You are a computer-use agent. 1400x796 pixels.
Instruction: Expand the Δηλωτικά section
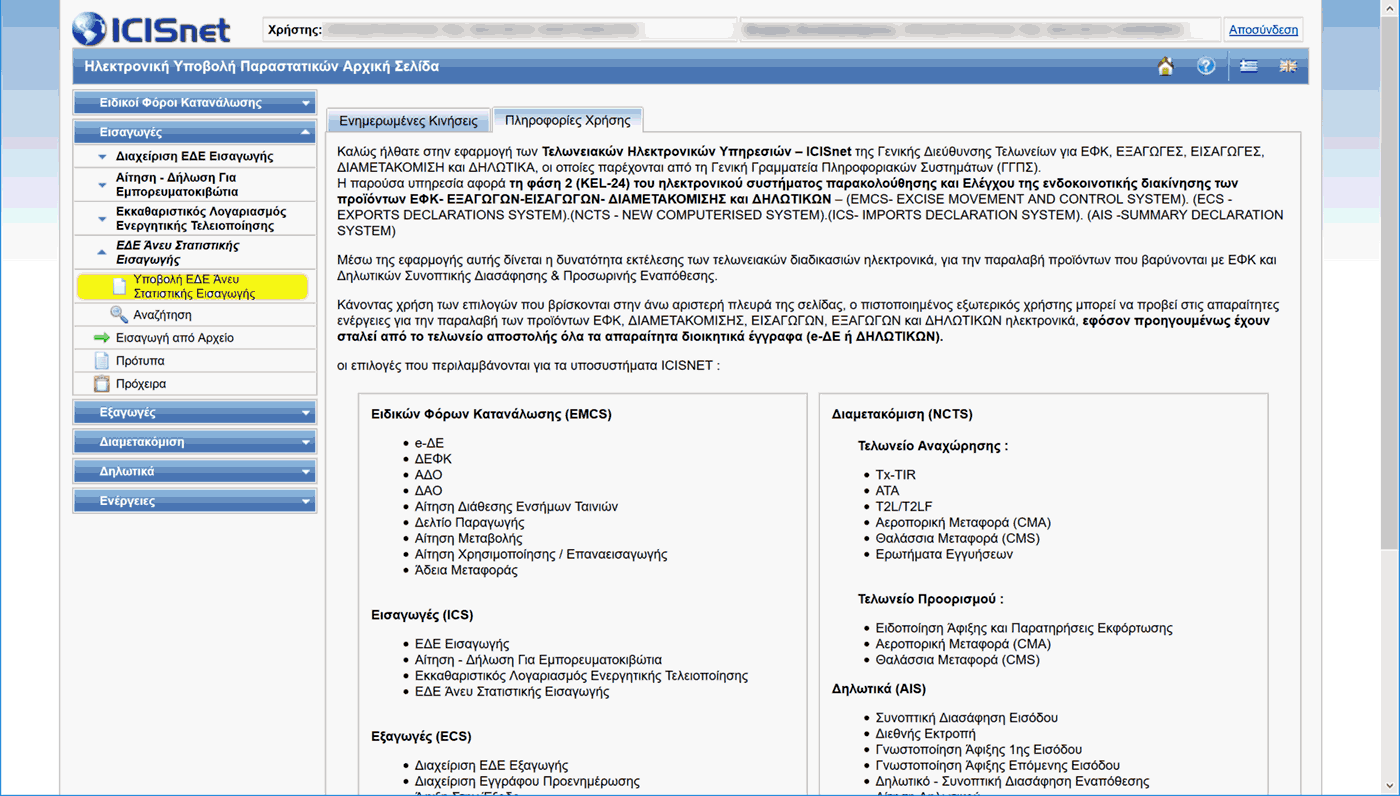click(x=195, y=471)
